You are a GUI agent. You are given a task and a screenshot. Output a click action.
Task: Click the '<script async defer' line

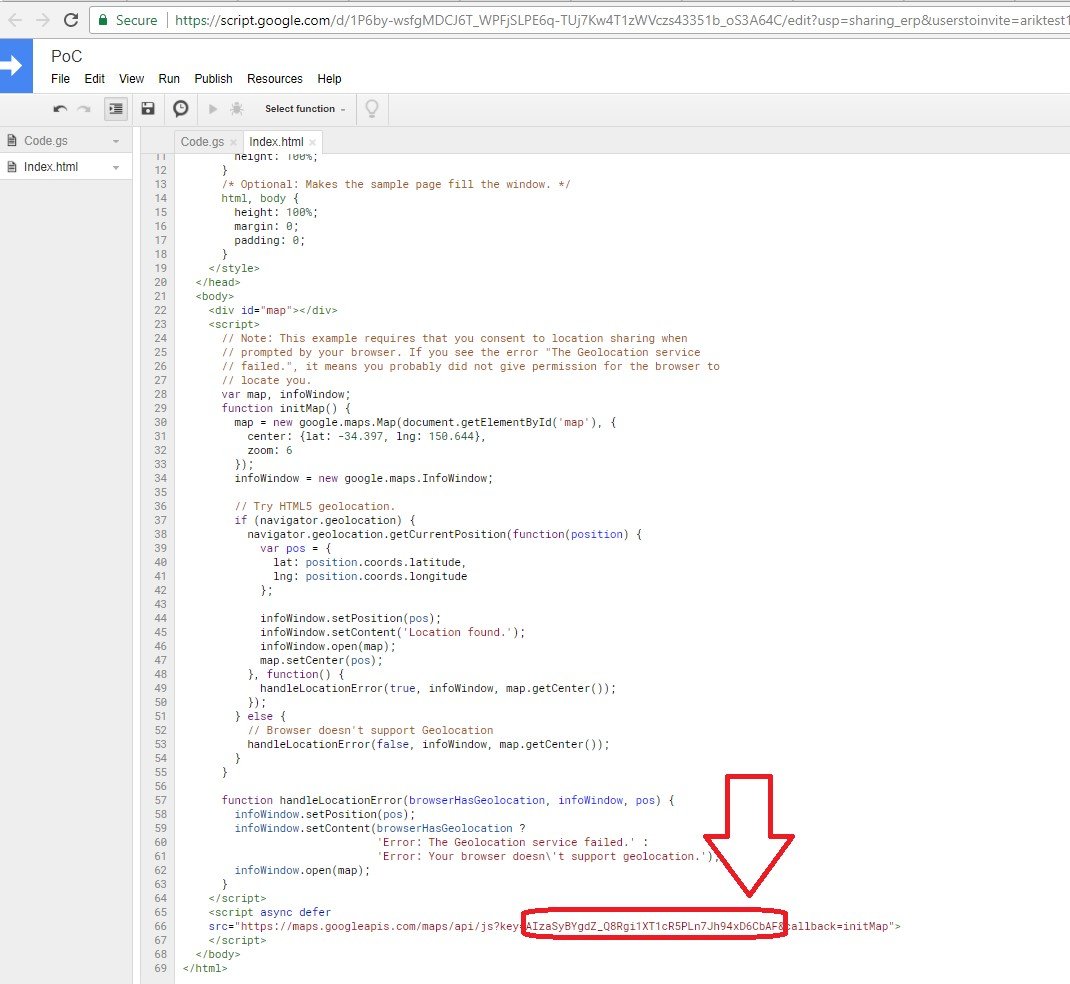pyautogui.click(x=270, y=912)
